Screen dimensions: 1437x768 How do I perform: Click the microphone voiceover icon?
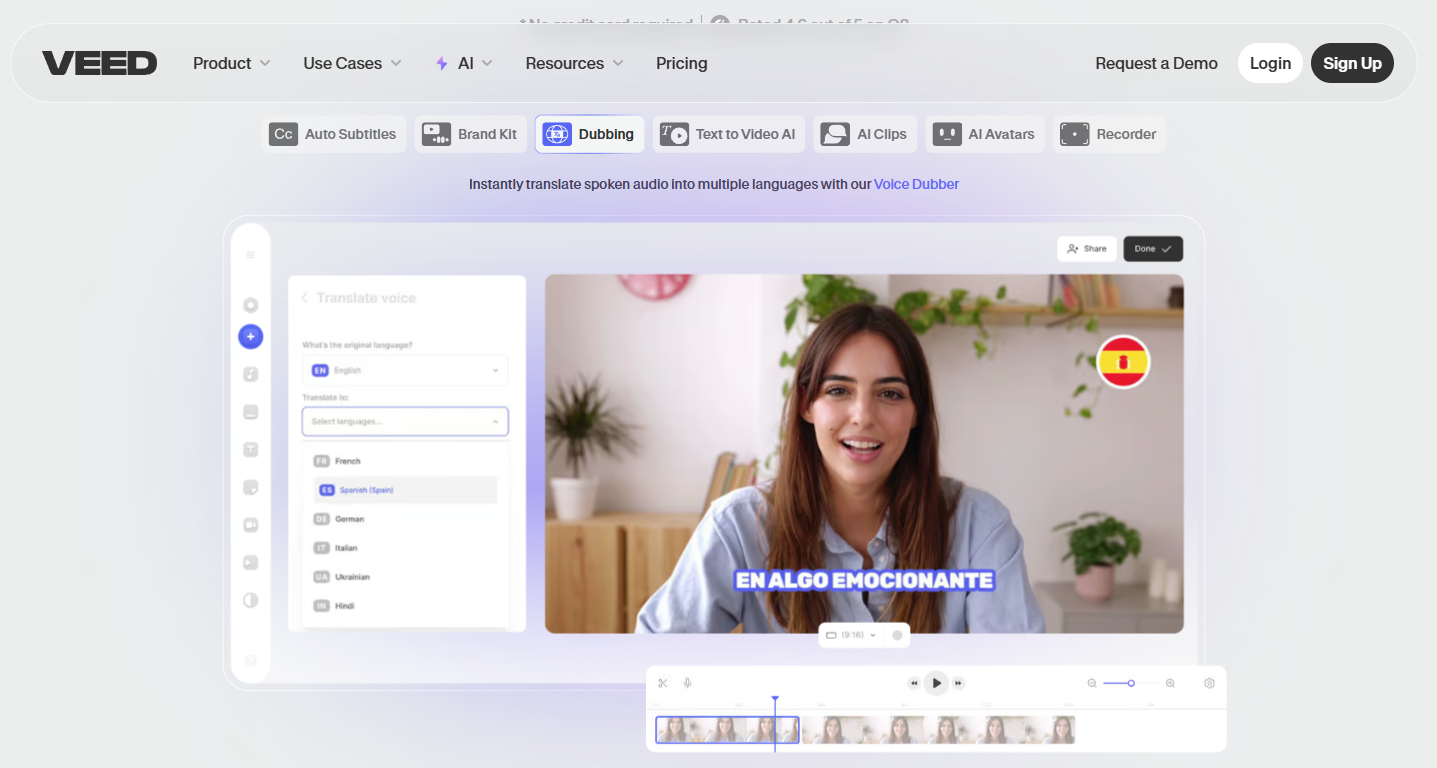[x=687, y=683]
